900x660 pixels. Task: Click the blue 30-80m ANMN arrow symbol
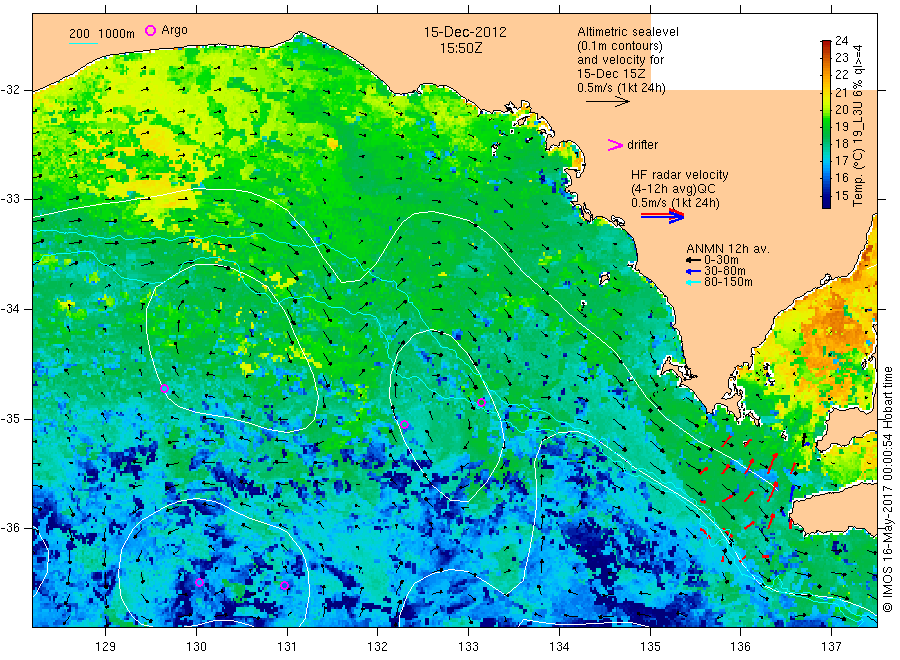(693, 271)
